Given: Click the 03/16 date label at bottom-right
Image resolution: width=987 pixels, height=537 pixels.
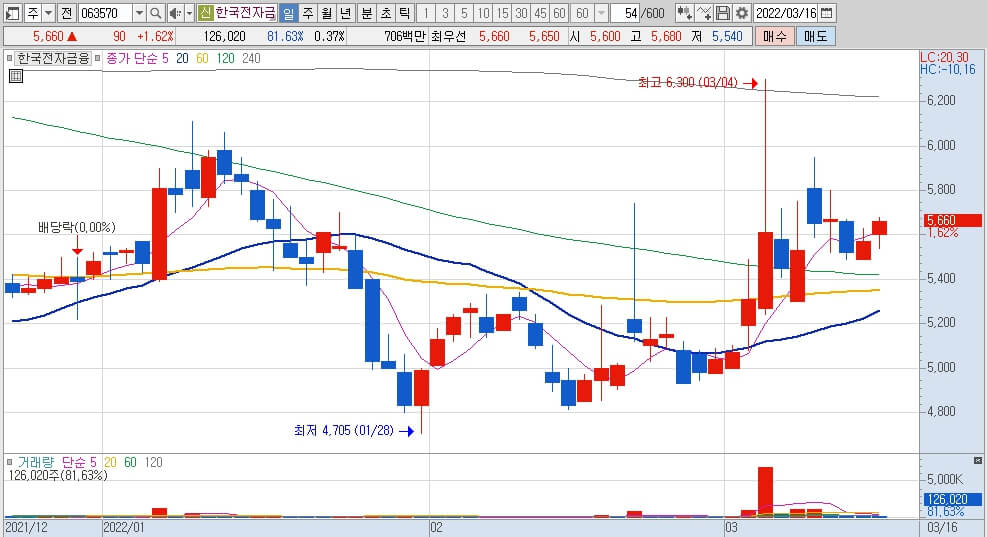Looking at the screenshot, I should tap(942, 528).
